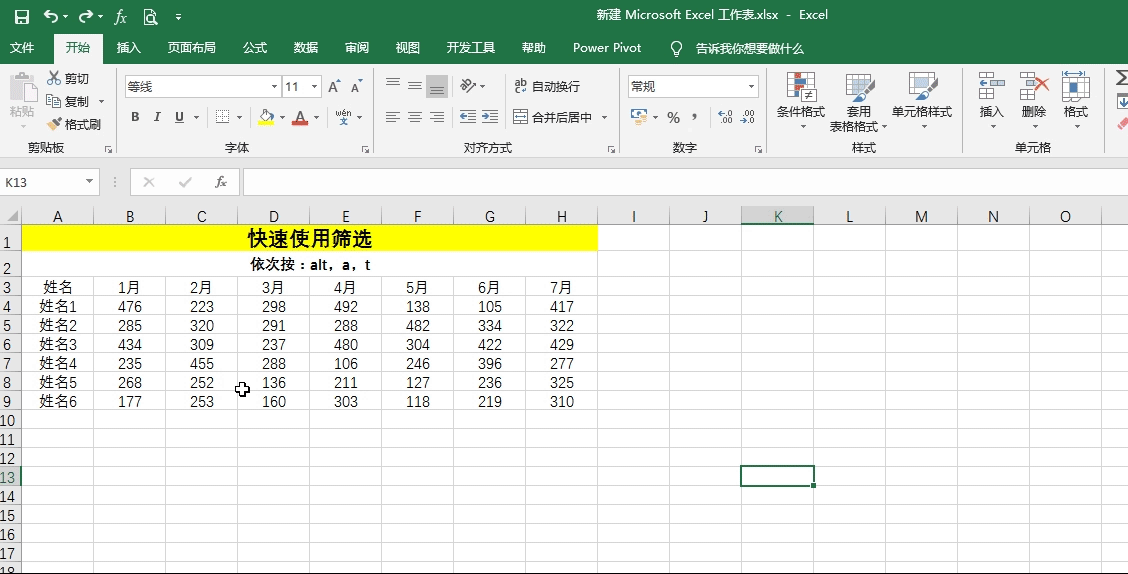Screen dimensions: 1128x574
Task: Switch to the 数据 Data tab
Action: coord(306,47)
